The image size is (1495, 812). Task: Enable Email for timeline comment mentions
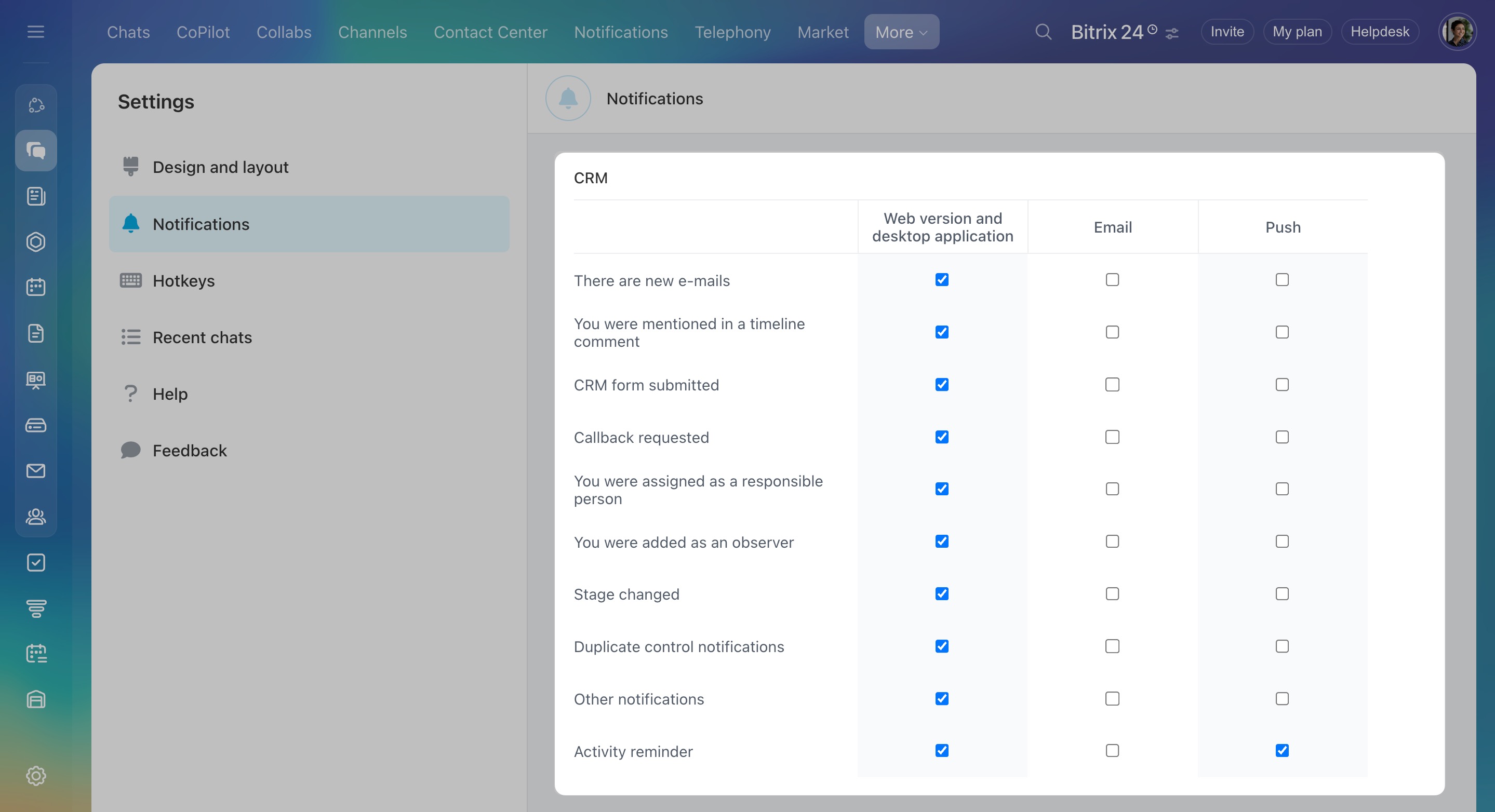[1112, 332]
